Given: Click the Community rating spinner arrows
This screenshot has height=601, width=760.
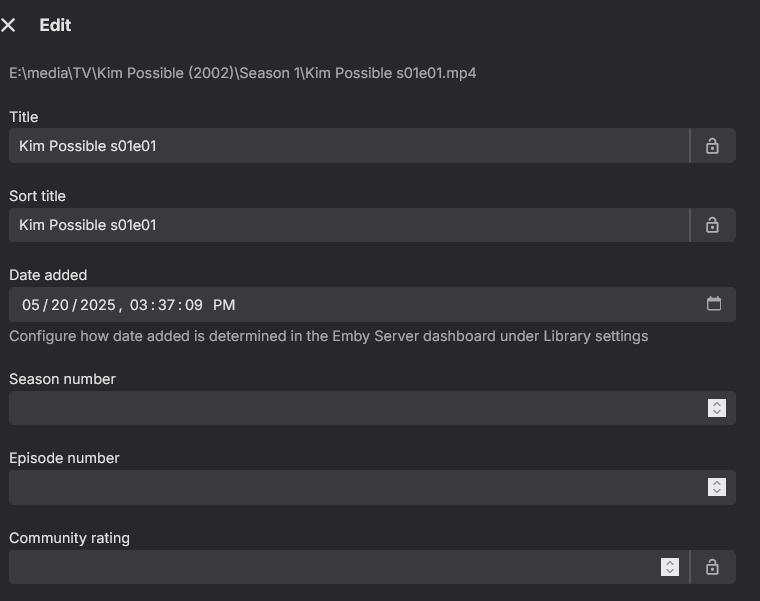Looking at the screenshot, I should pyautogui.click(x=670, y=567).
